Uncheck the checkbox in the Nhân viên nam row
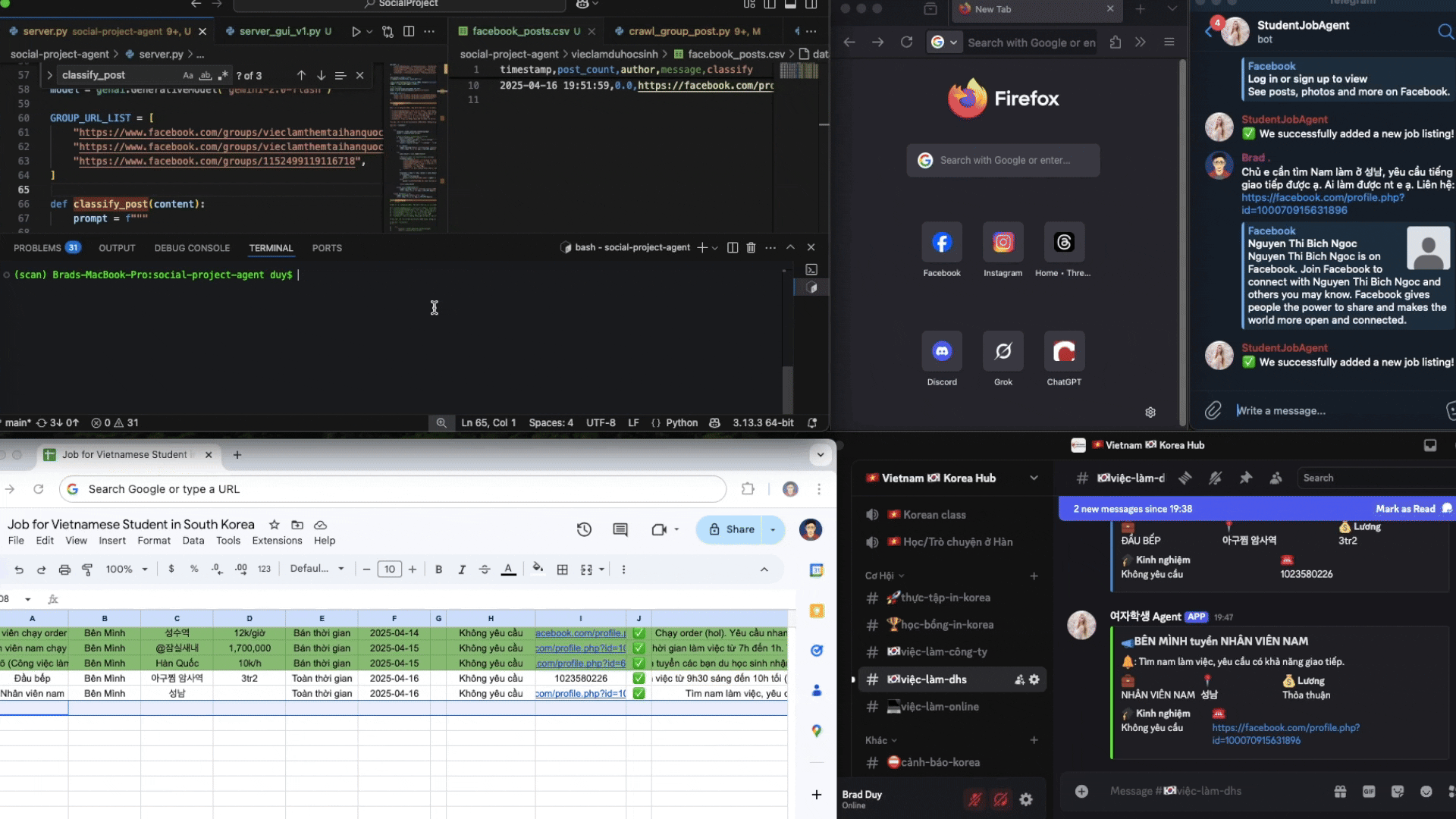 [x=639, y=693]
